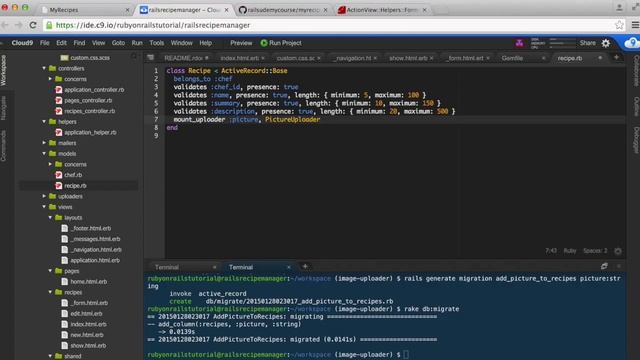Toggle the Collaborate right panel
The height and width of the screenshot is (360, 640).
click(636, 71)
